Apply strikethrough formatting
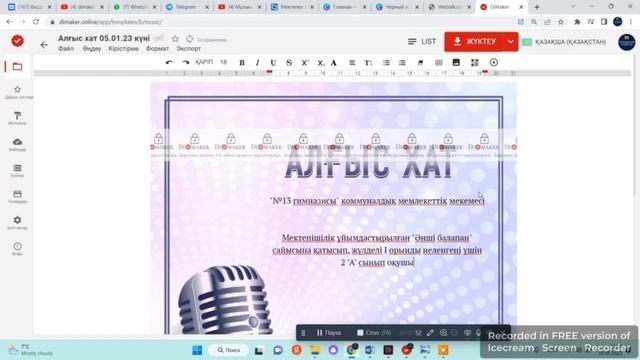 click(x=289, y=63)
